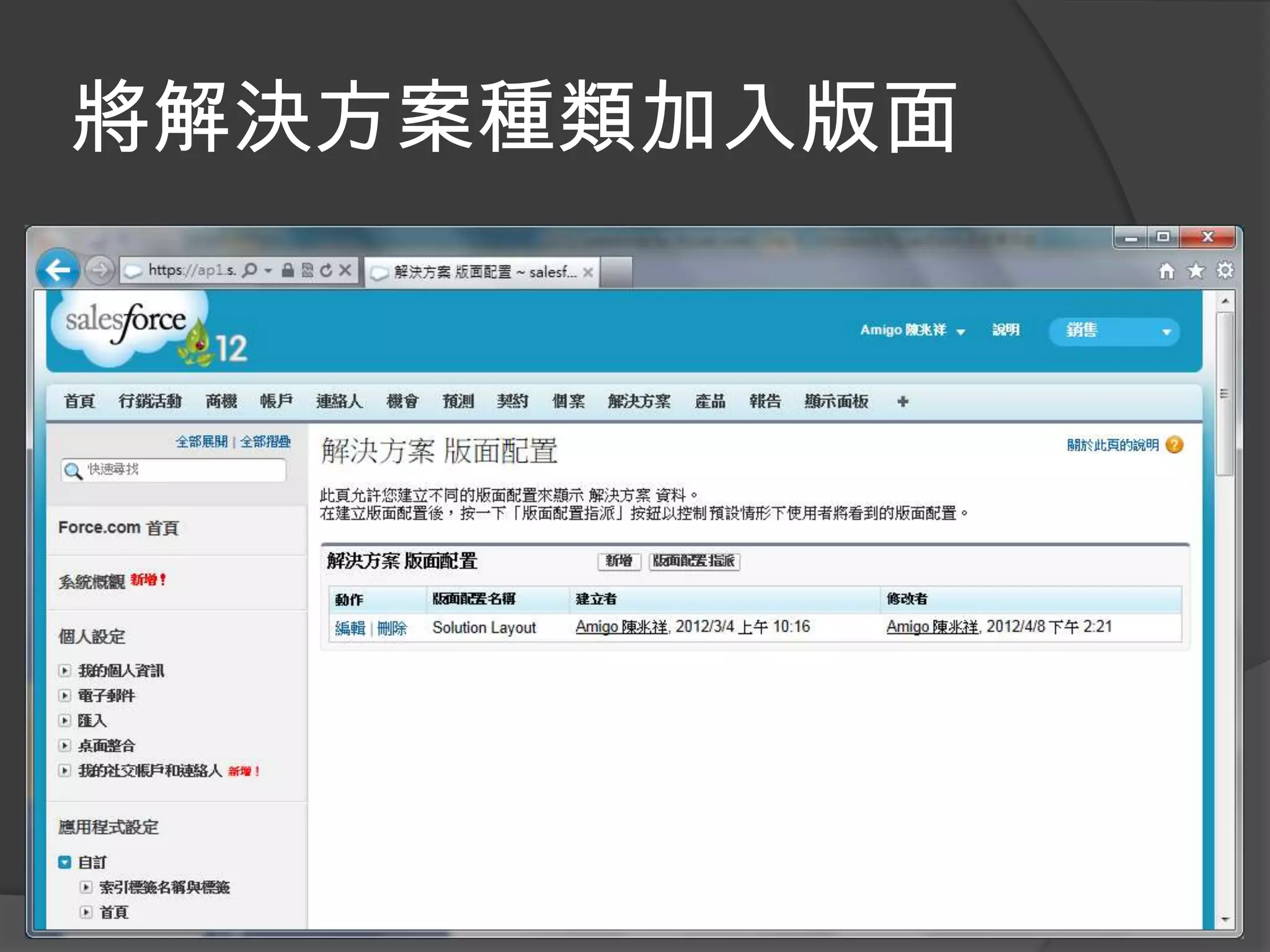The height and width of the screenshot is (952, 1270).
Task: Click the compatibility view icon in address bar
Action: [308, 270]
